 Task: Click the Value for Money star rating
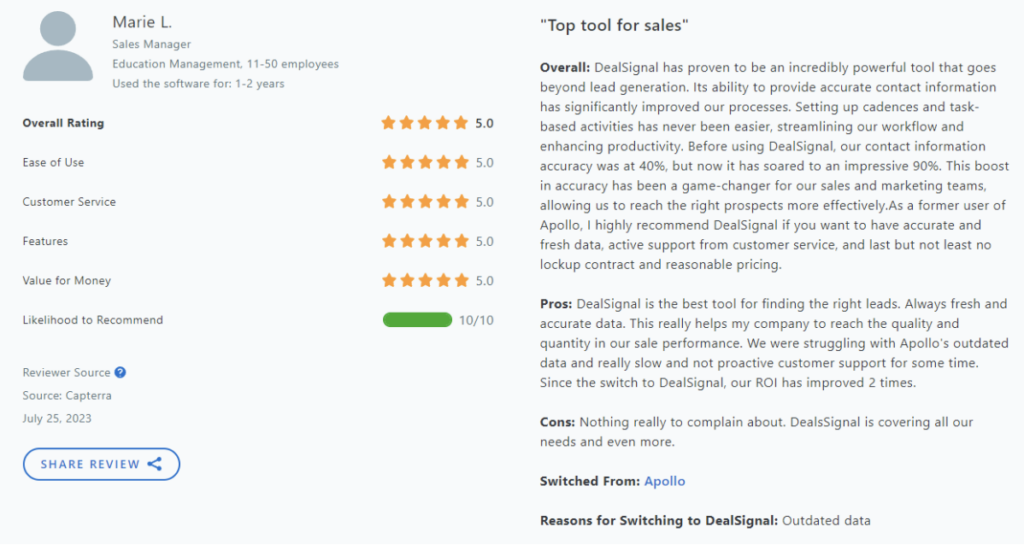pos(425,280)
